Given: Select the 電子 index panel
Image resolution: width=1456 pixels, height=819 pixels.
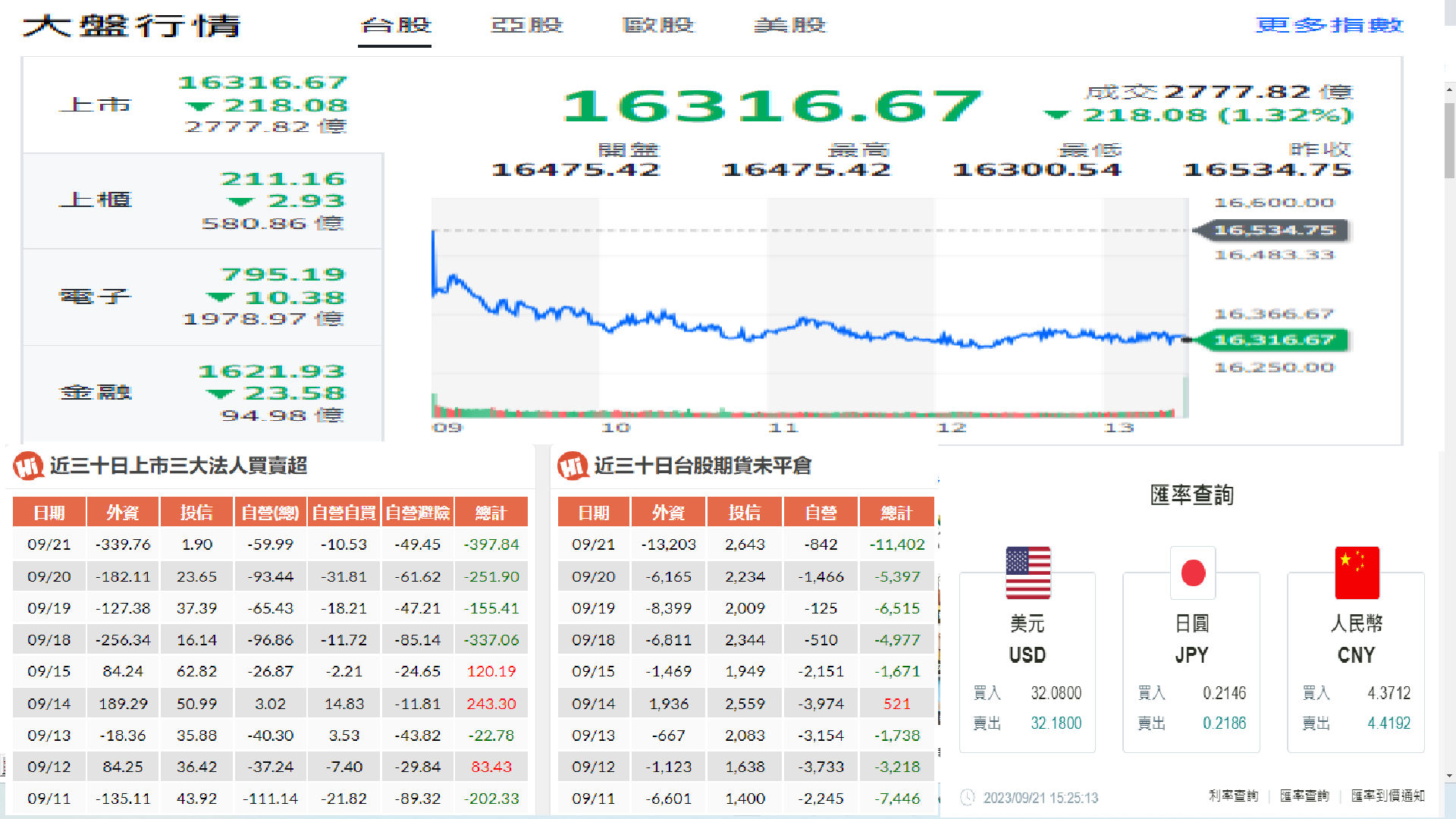Looking at the screenshot, I should tap(202, 297).
